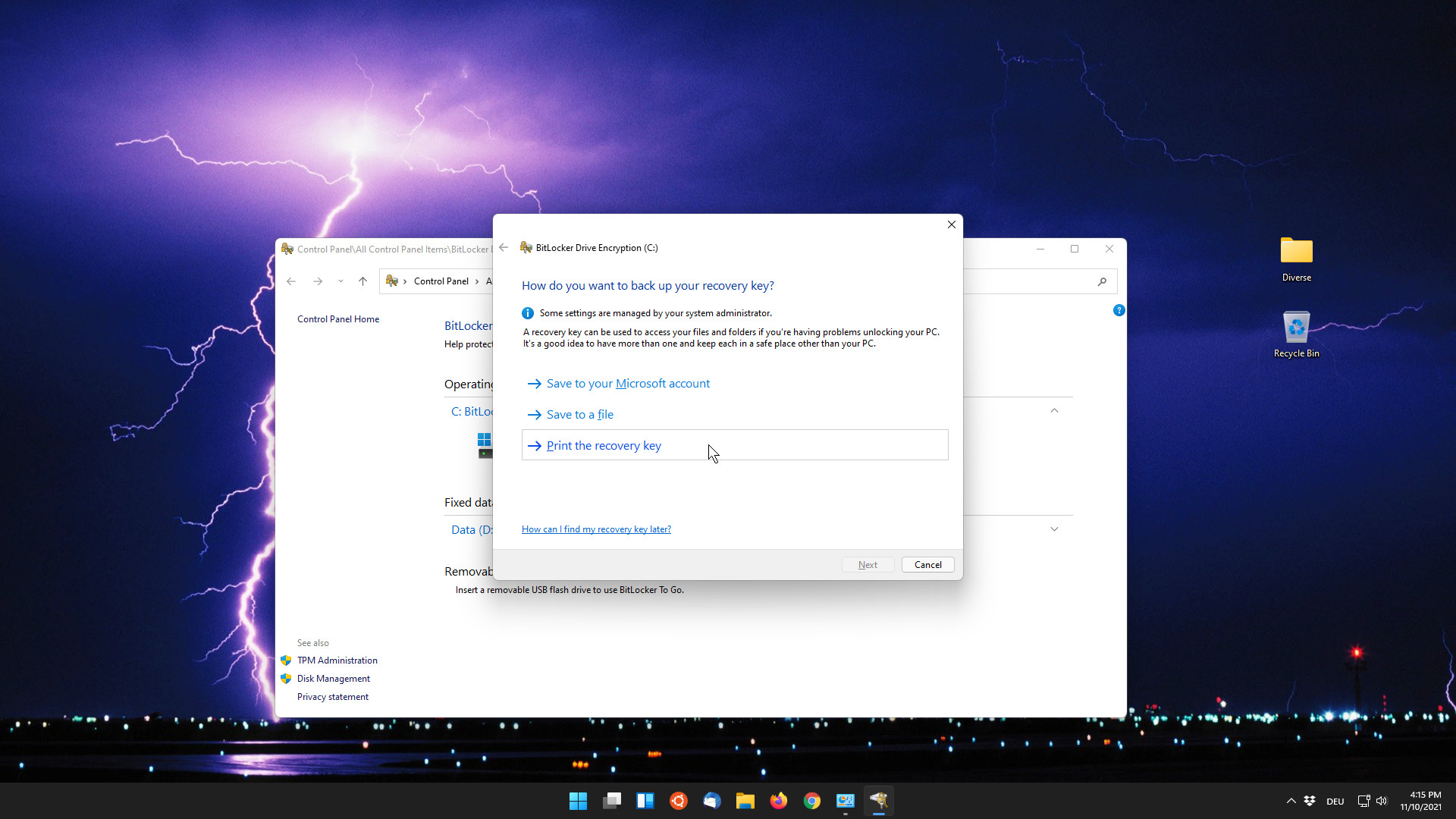Viewport: 1456px width, 819px height.
Task: Launch Firefox from the taskbar
Action: point(779,801)
